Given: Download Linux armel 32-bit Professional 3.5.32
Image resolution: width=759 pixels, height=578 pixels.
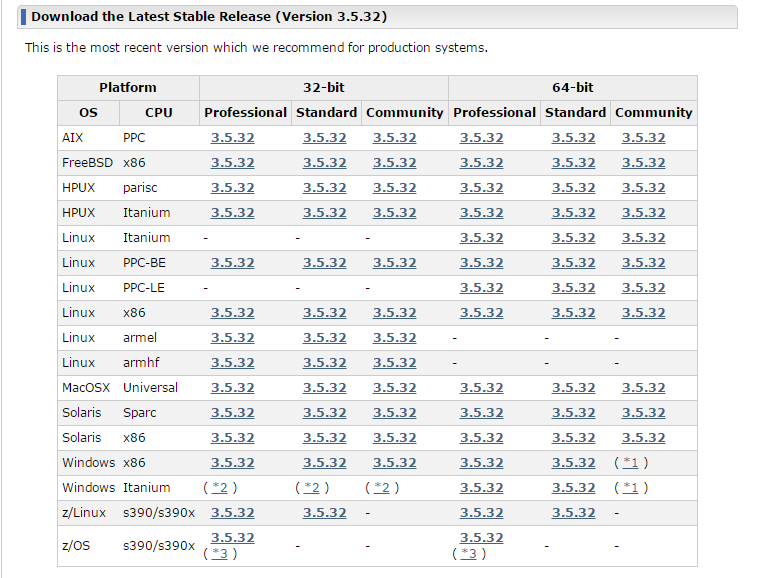Looking at the screenshot, I should (x=232, y=338).
